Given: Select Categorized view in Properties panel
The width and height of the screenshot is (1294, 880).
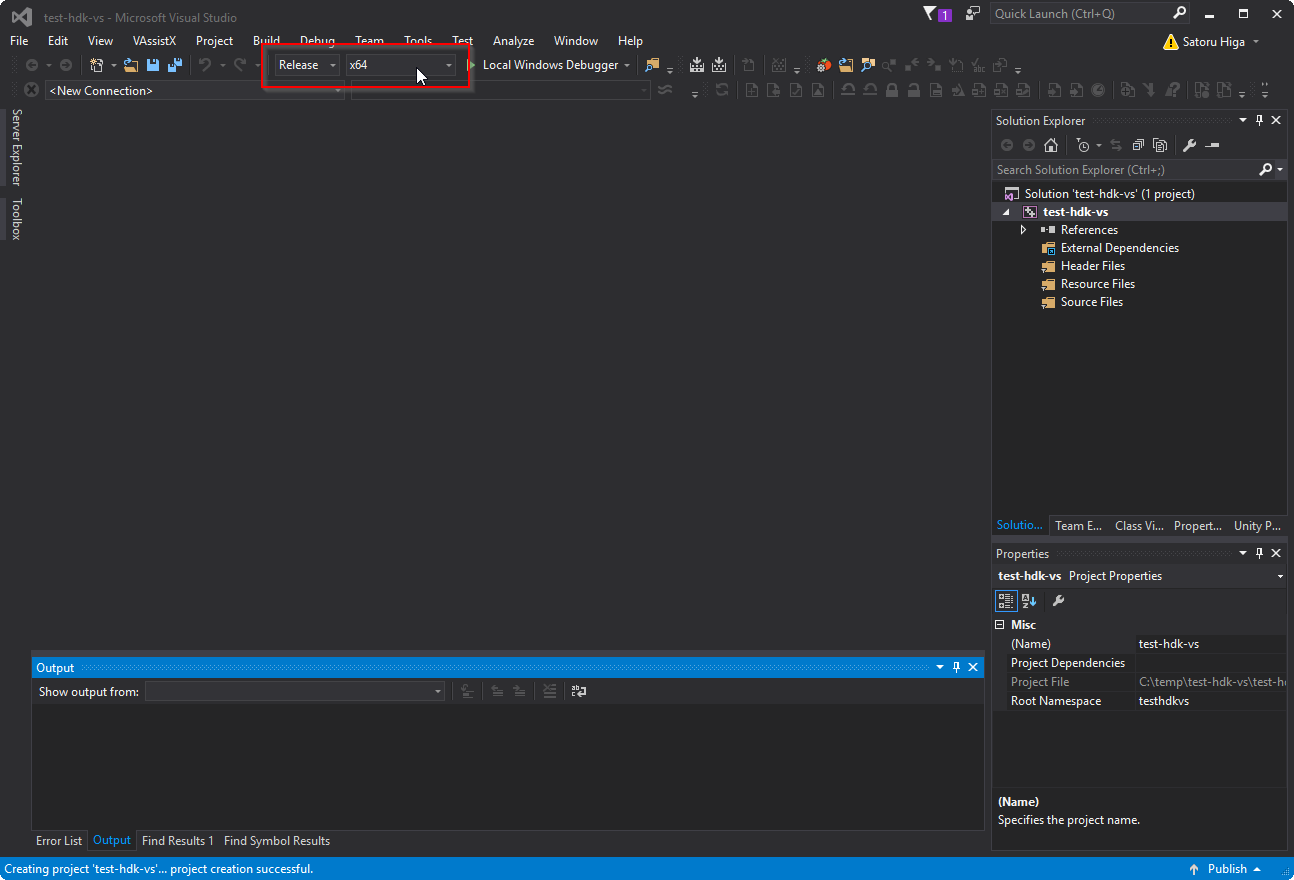Looking at the screenshot, I should pos(1006,600).
